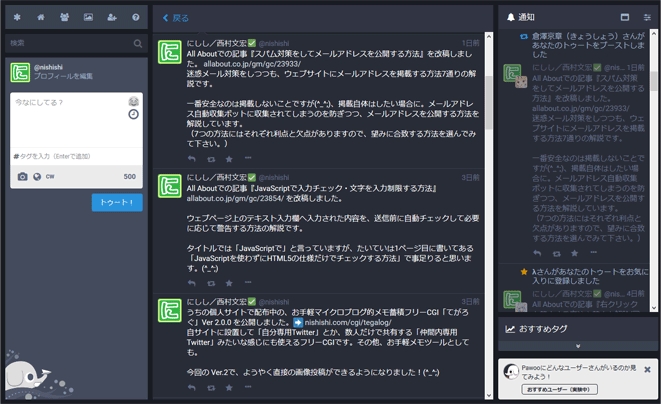Image resolution: width=661 pixels, height=404 pixels.
Task: Go back with 戻る
Action: tap(176, 18)
